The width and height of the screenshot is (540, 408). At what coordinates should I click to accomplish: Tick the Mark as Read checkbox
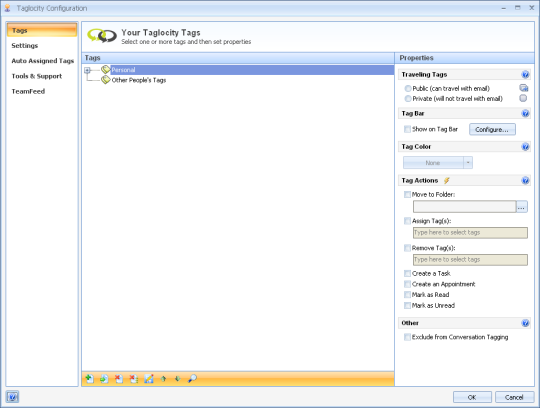(x=407, y=295)
